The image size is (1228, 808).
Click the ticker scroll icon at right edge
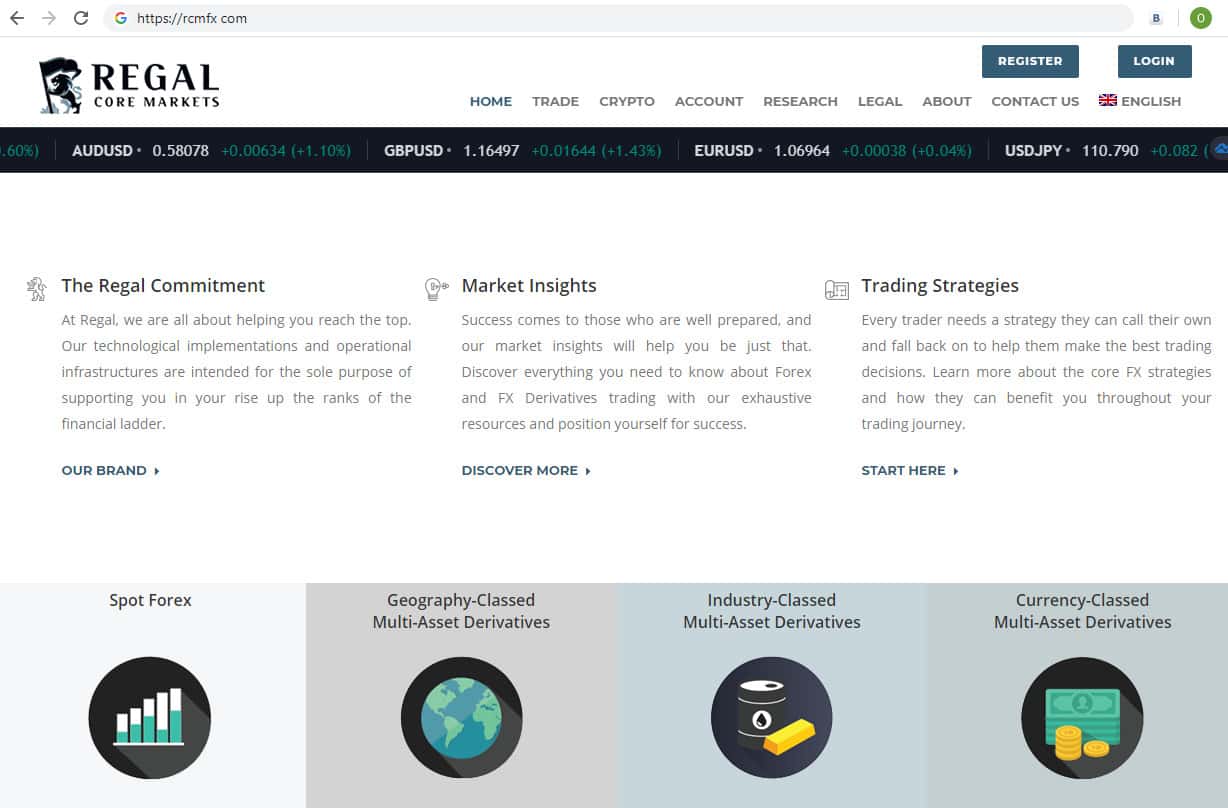1219,150
